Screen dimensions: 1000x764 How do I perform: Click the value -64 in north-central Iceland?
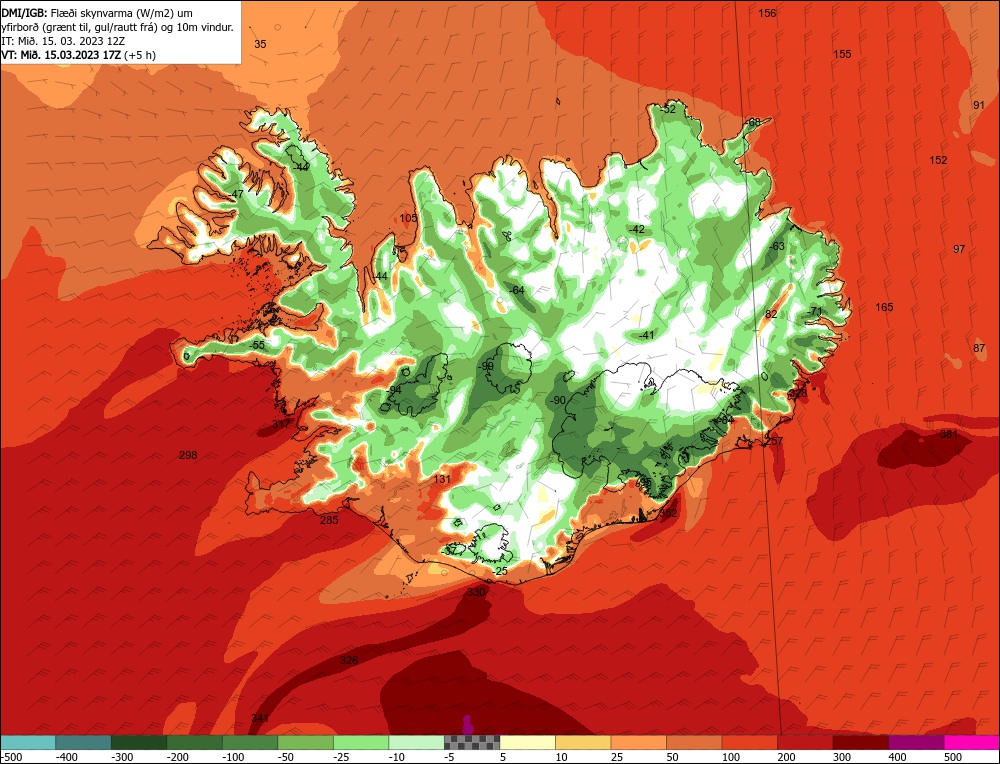point(517,291)
